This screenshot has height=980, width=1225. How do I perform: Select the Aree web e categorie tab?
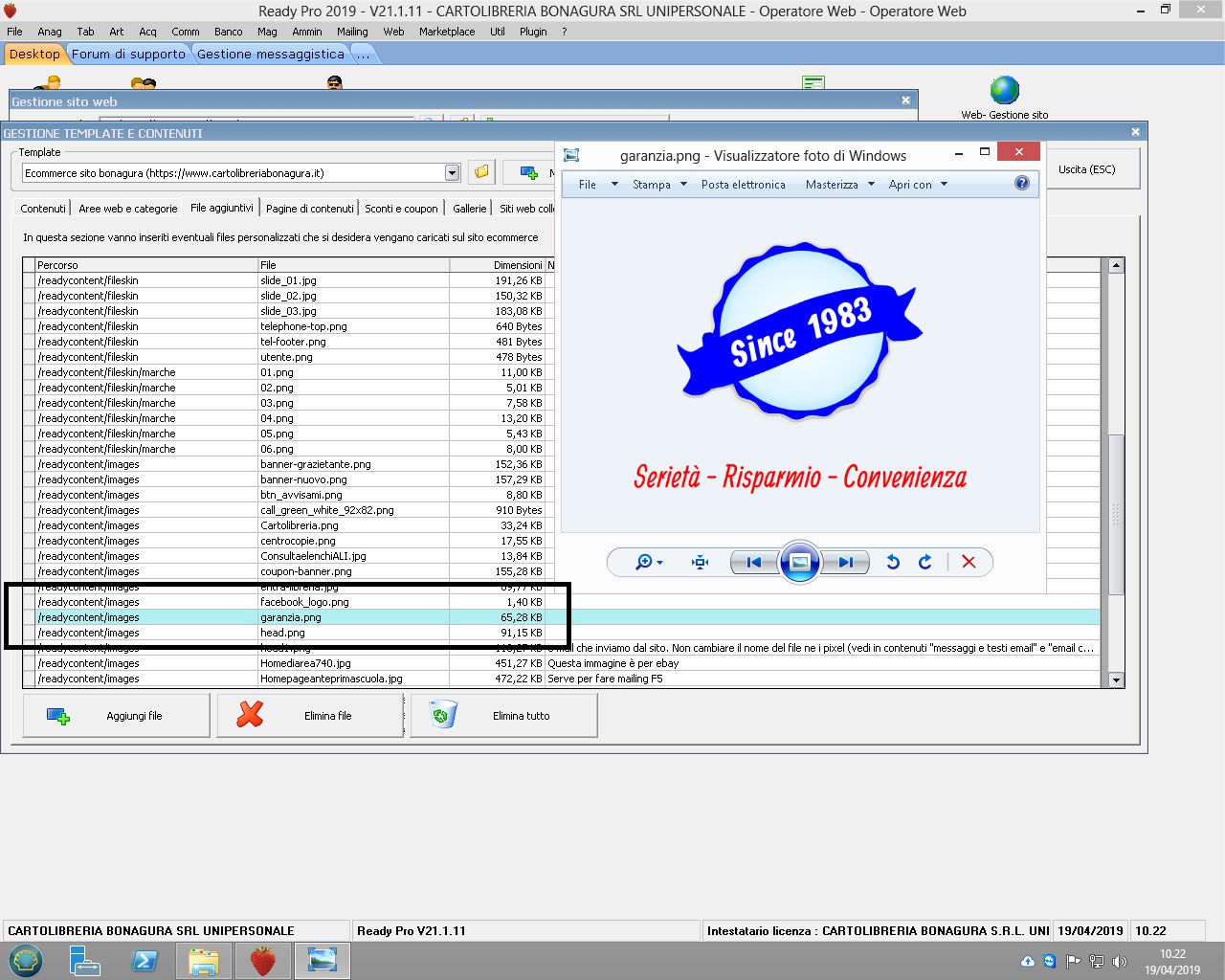[128, 208]
